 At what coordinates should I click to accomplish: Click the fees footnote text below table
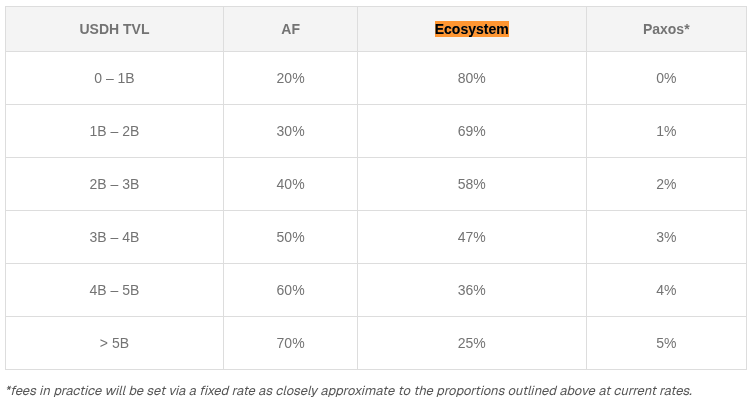(x=348, y=391)
